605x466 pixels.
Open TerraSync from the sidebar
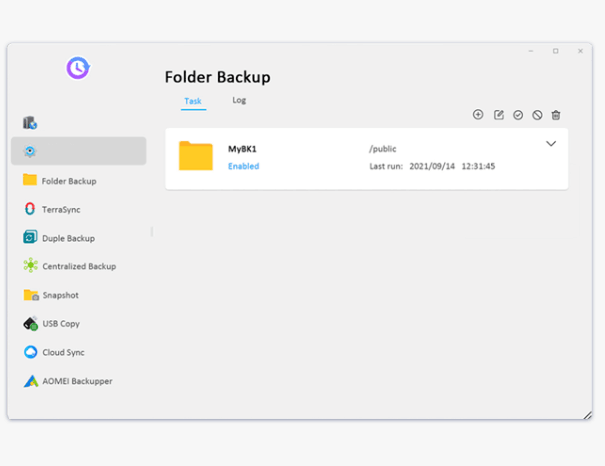[60, 210]
